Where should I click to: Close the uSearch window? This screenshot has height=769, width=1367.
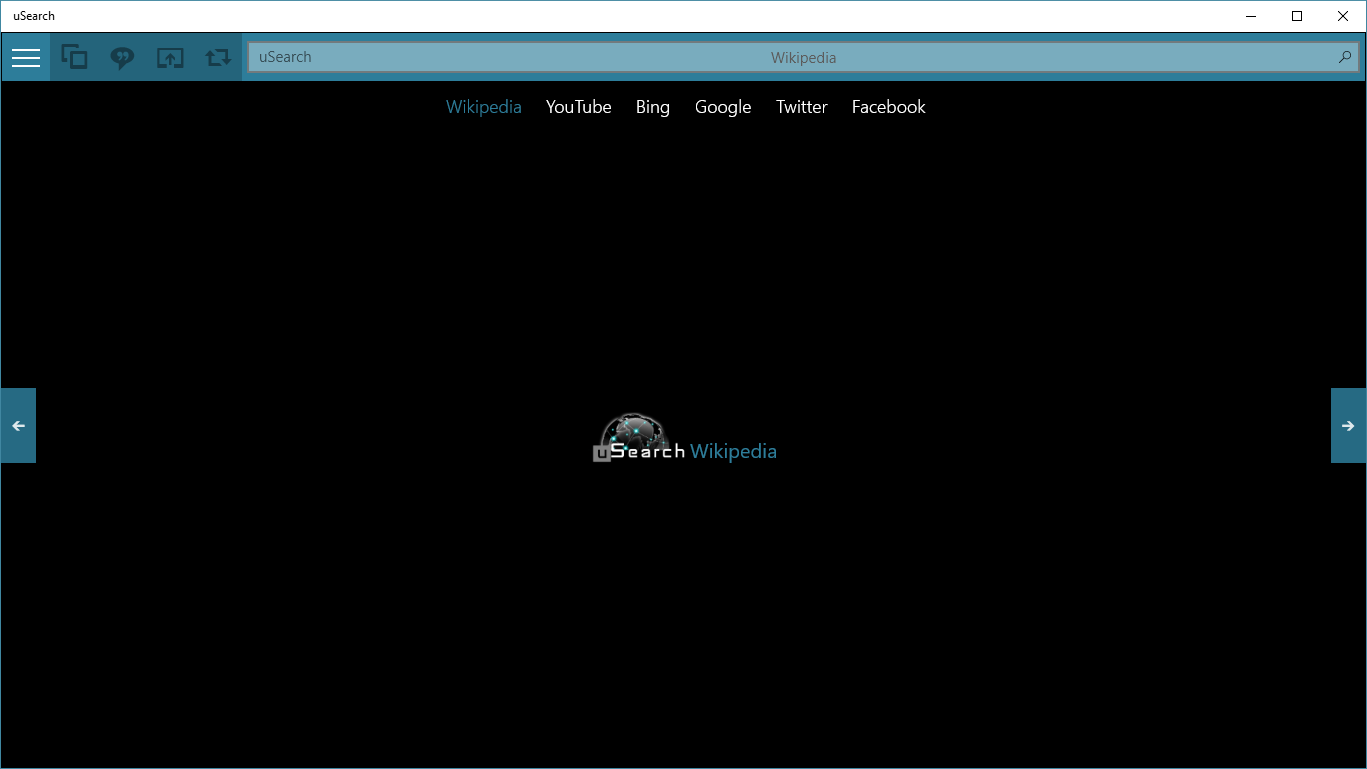(1343, 16)
